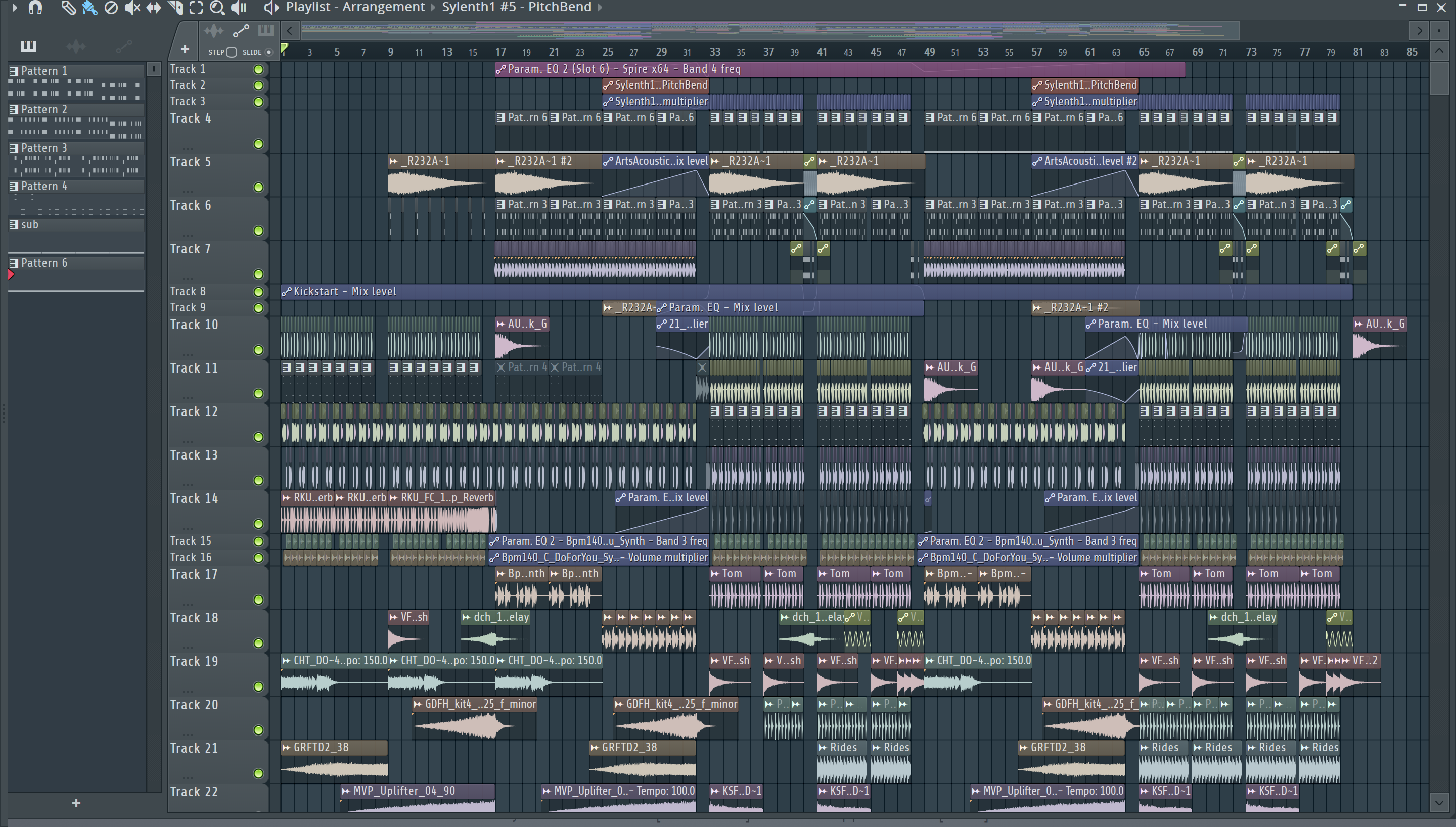Enable the magnet snap tool

point(35,8)
